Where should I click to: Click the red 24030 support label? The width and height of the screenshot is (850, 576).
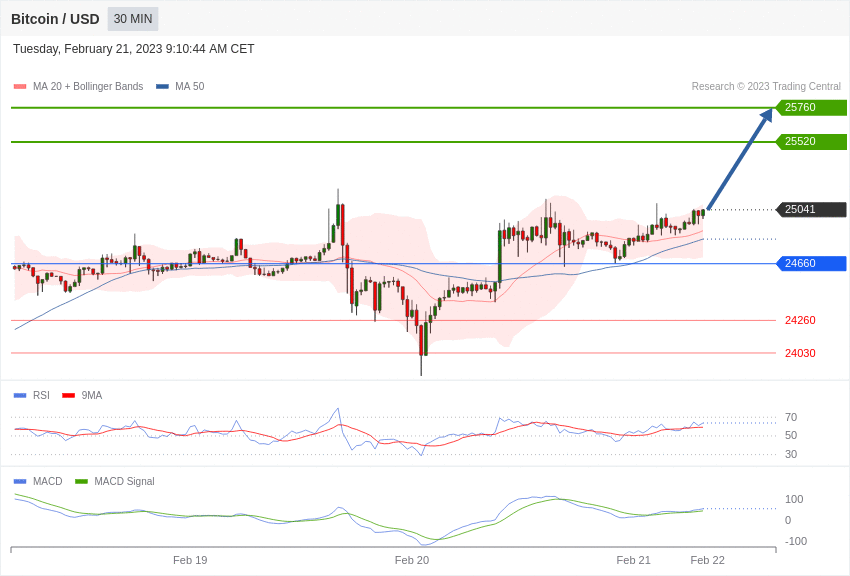click(x=800, y=353)
